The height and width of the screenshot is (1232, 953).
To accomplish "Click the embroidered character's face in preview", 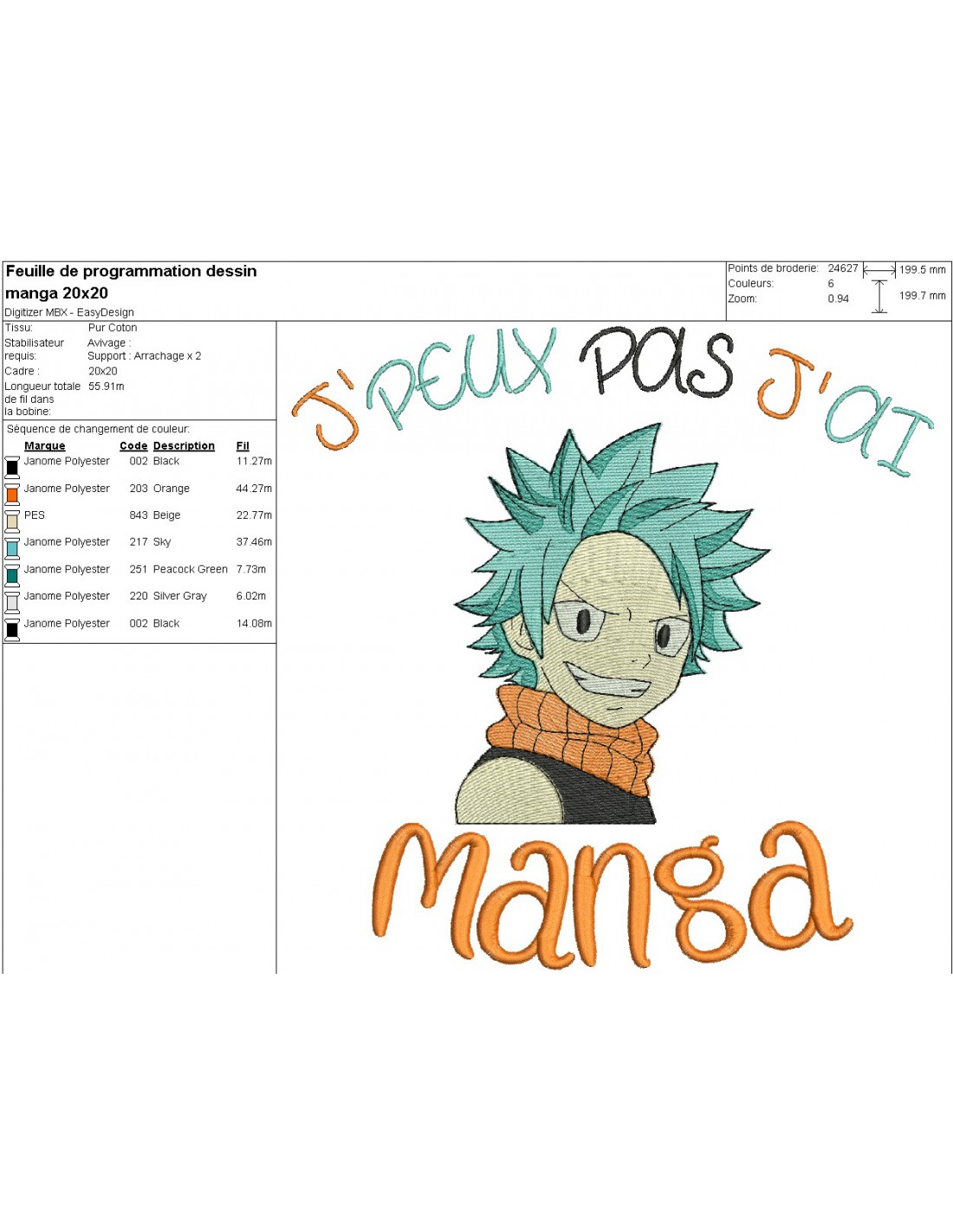I will click(x=615, y=632).
